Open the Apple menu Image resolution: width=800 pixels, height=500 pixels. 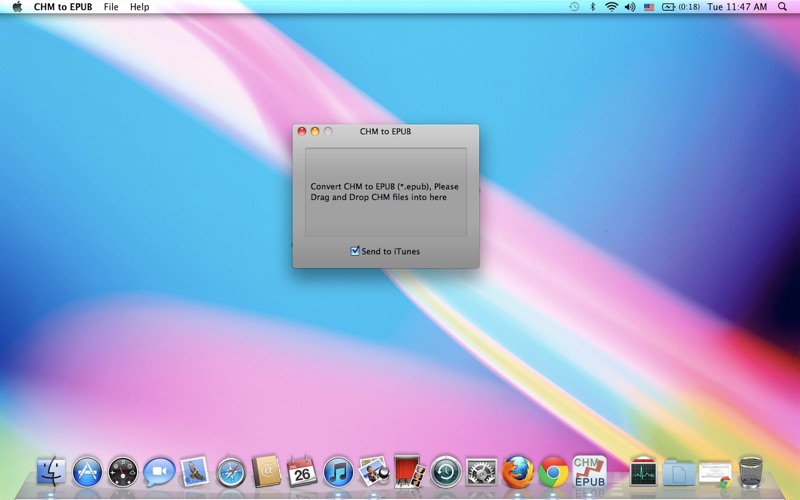[x=17, y=7]
